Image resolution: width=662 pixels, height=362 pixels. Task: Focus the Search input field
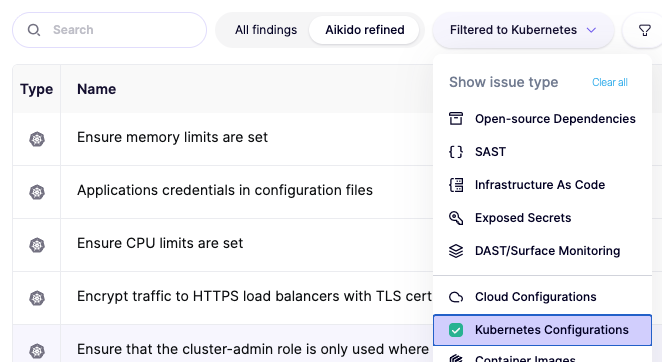coord(109,30)
